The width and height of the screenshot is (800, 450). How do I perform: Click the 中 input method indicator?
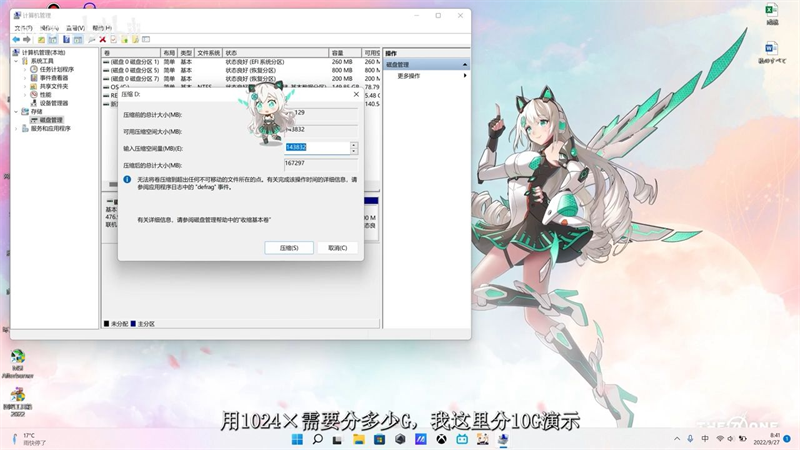pos(705,439)
